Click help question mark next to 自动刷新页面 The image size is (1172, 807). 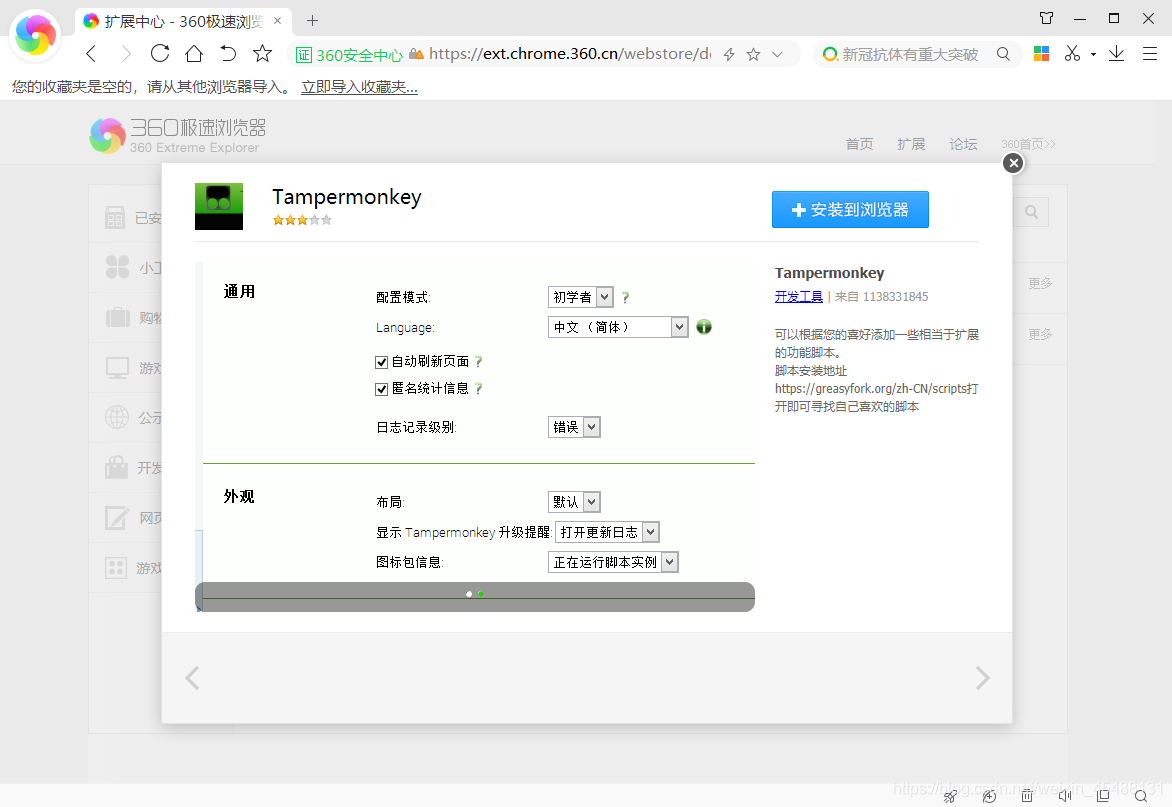[x=478, y=362]
